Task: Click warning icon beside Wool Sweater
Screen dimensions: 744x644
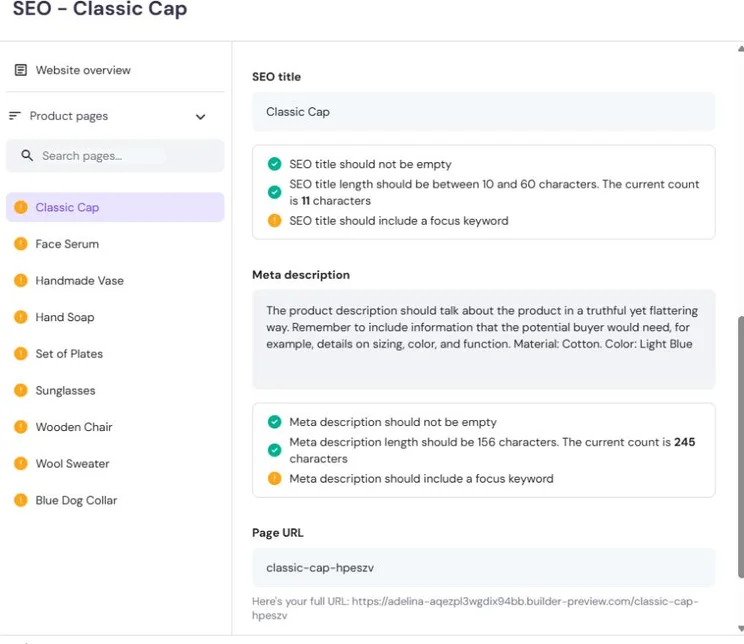Action: coord(21,464)
